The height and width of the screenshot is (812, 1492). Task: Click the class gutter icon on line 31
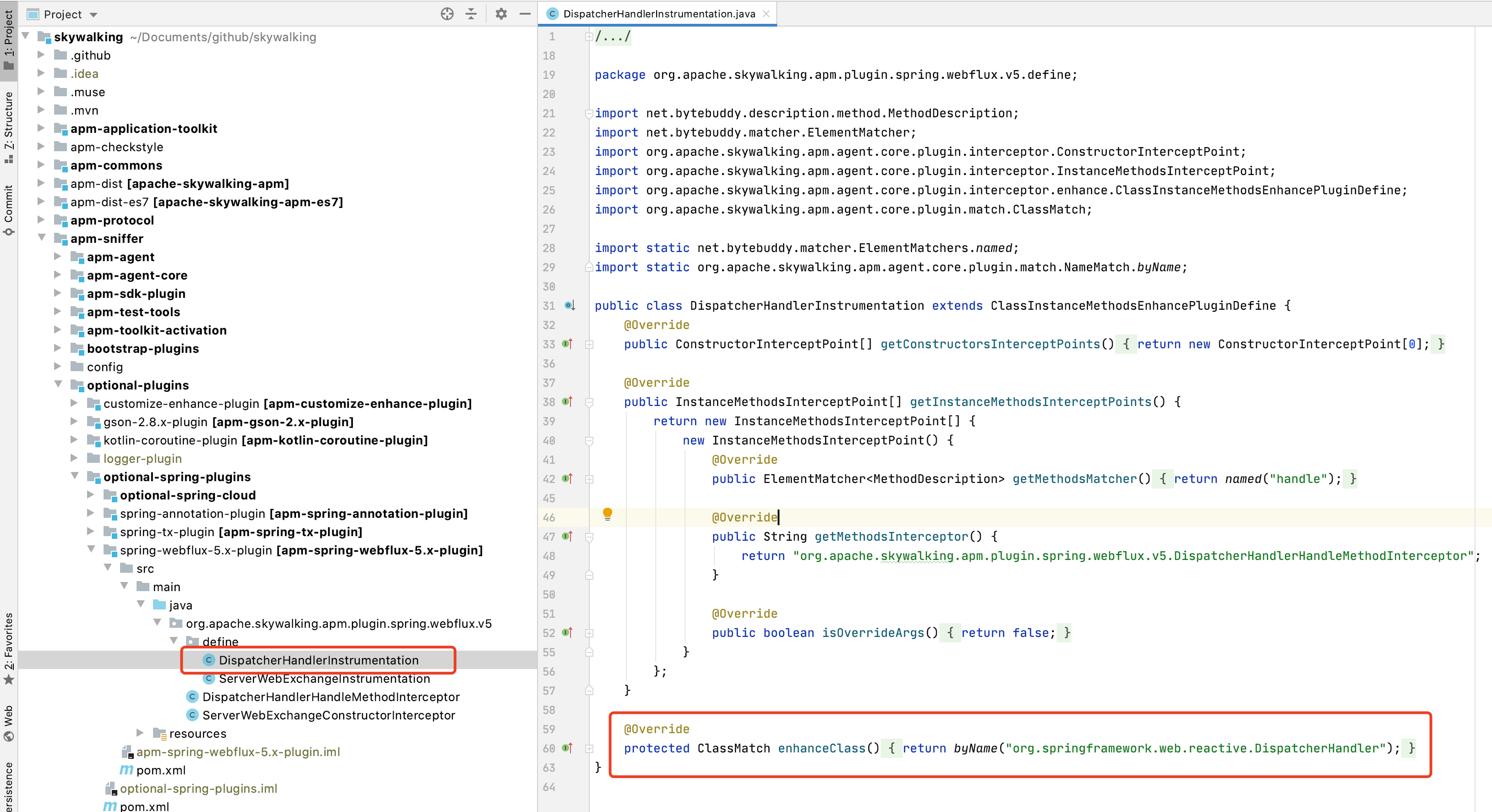click(569, 305)
